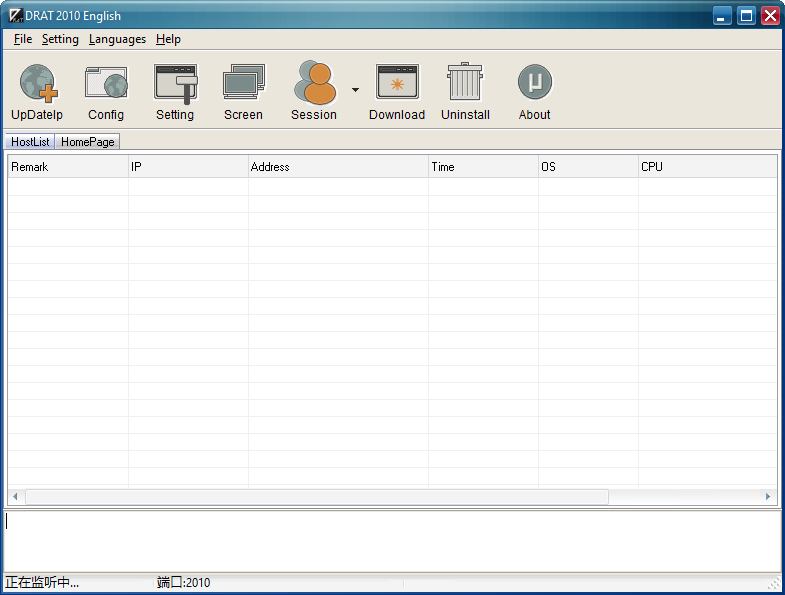Screen dimensions: 785x595
Task: Click the Uninstall trash can icon
Action: pyautogui.click(x=465, y=83)
